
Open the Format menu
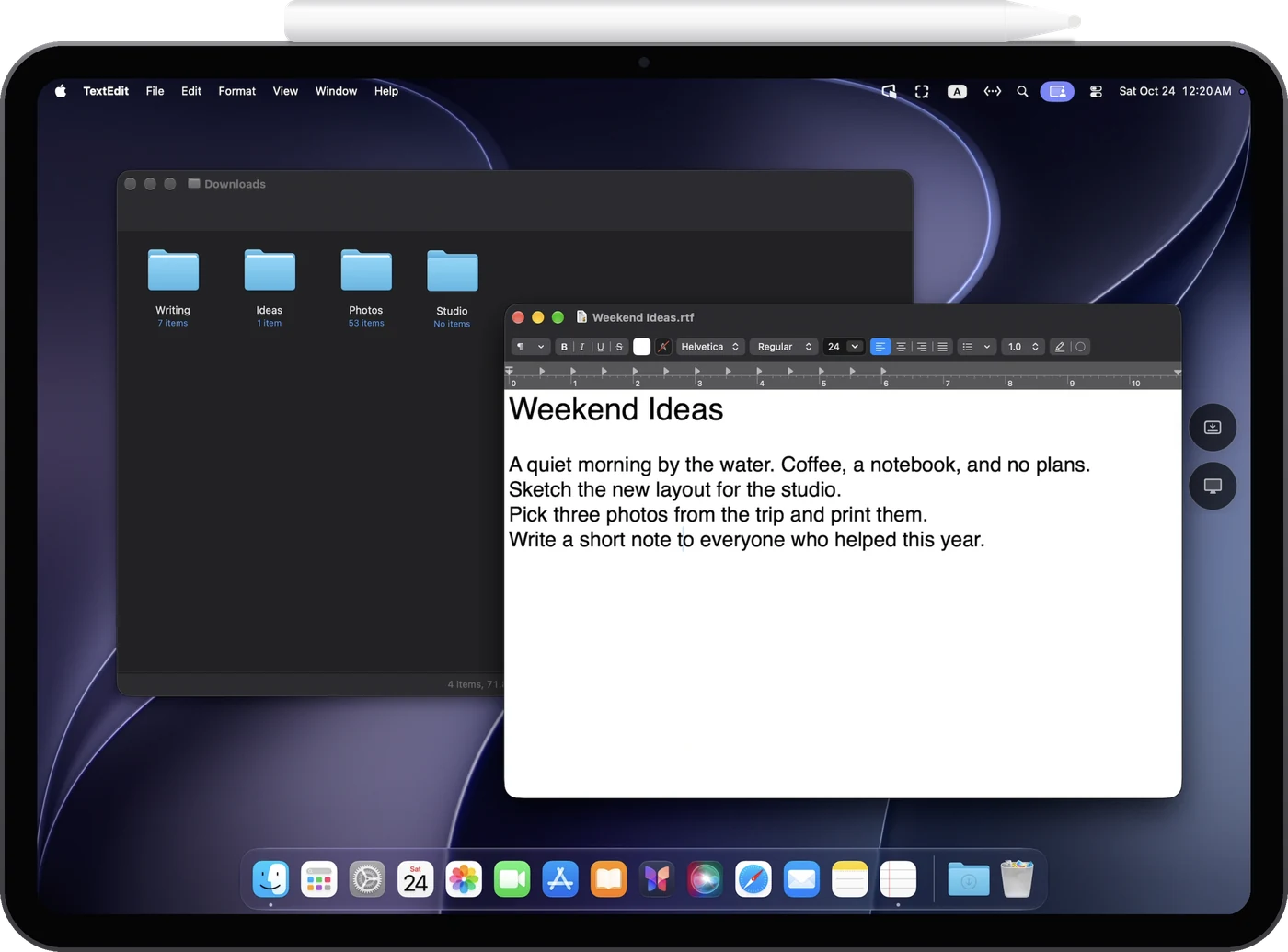click(x=237, y=91)
